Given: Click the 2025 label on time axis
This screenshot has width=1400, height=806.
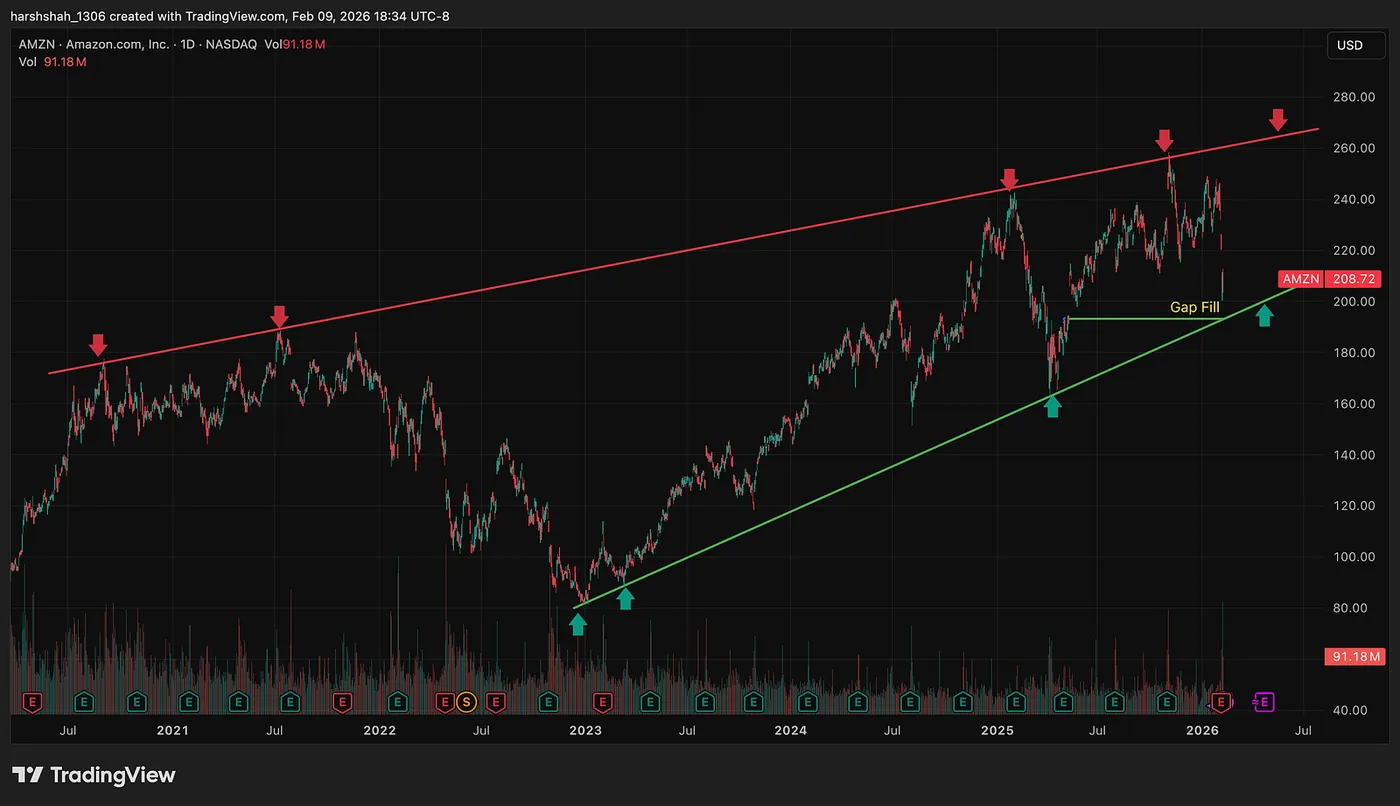Looking at the screenshot, I should tap(997, 730).
